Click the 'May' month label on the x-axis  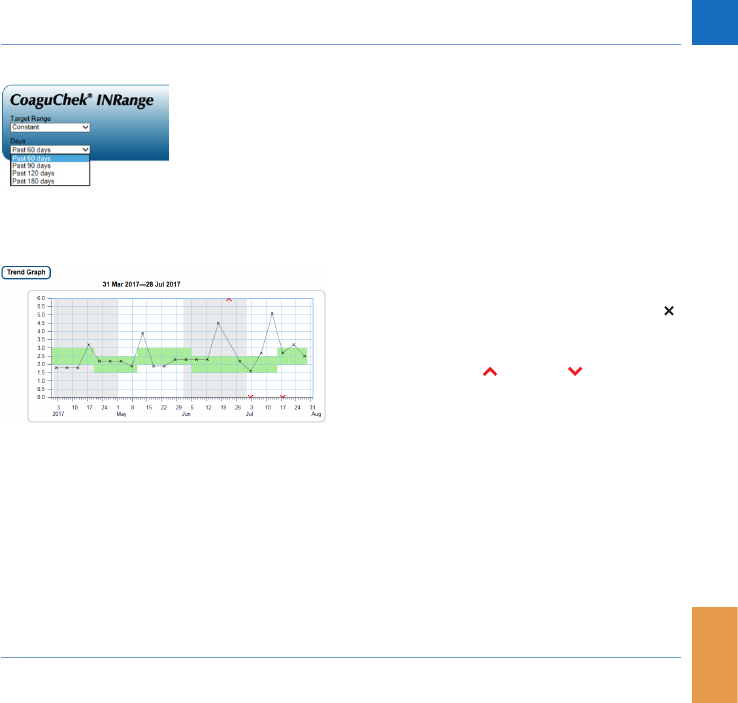point(121,414)
